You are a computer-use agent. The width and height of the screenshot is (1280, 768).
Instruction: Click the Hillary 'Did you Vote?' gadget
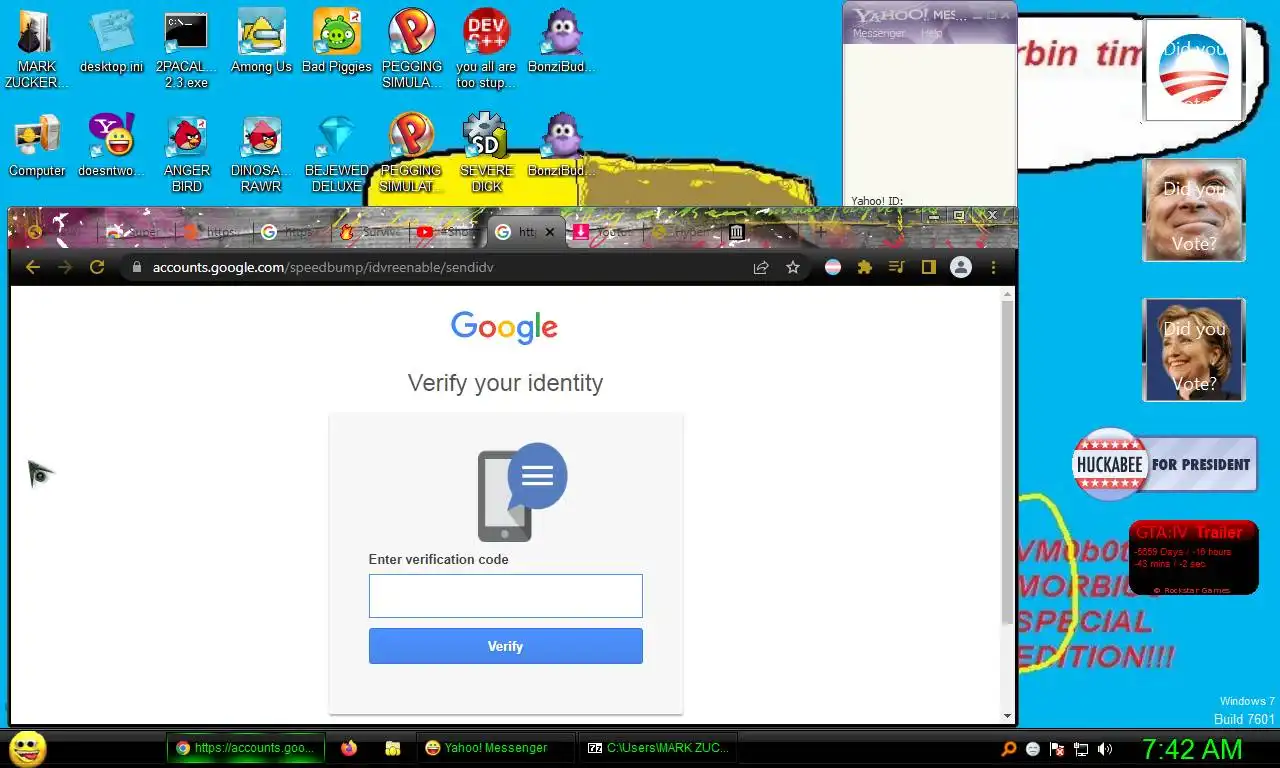(1194, 350)
